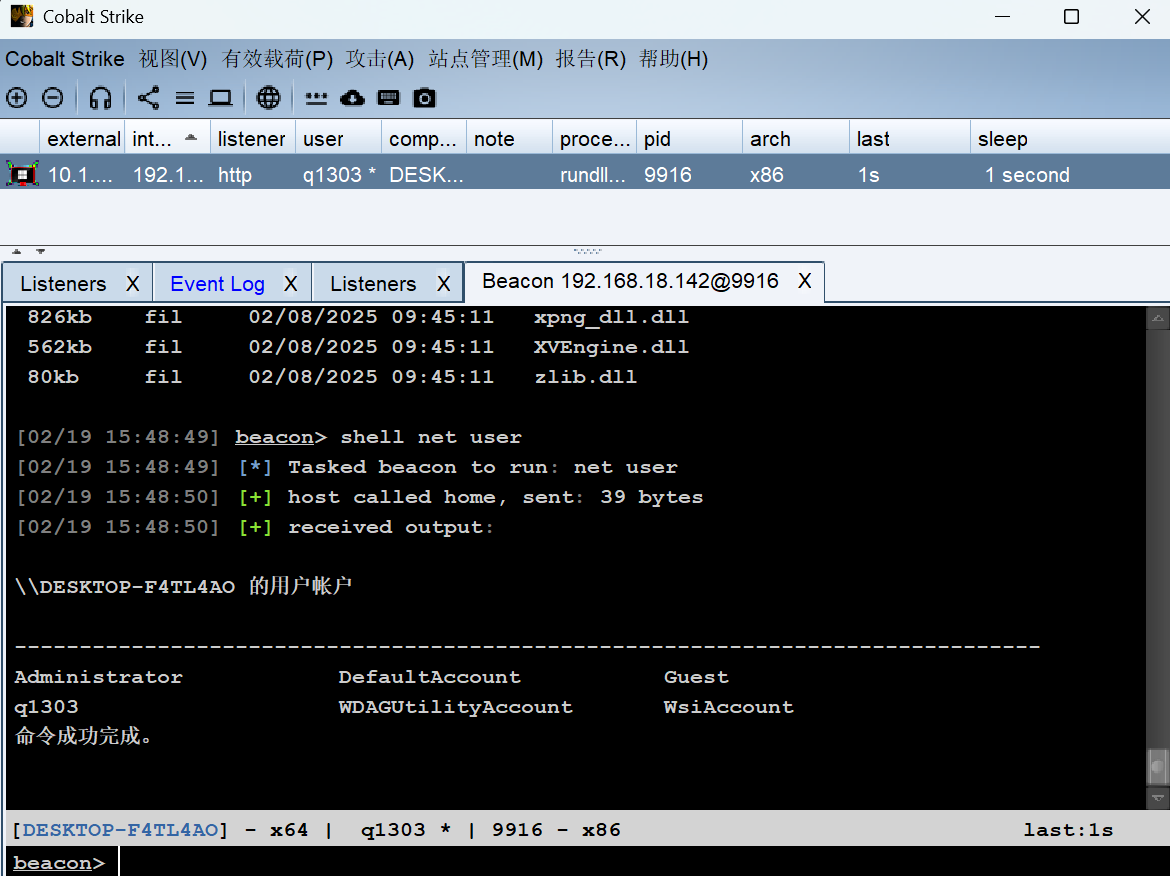
Task: Click the console scrollbar down arrow
Action: (x=1157, y=798)
